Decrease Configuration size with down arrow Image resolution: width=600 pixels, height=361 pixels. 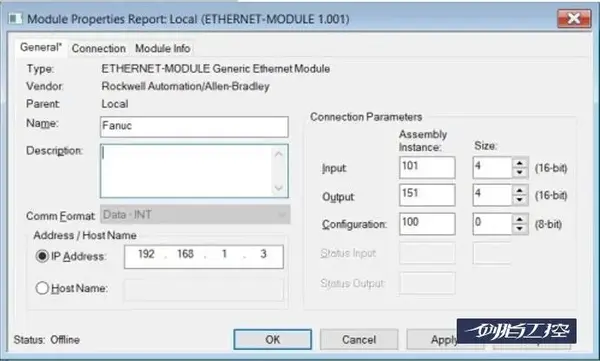pos(520,229)
